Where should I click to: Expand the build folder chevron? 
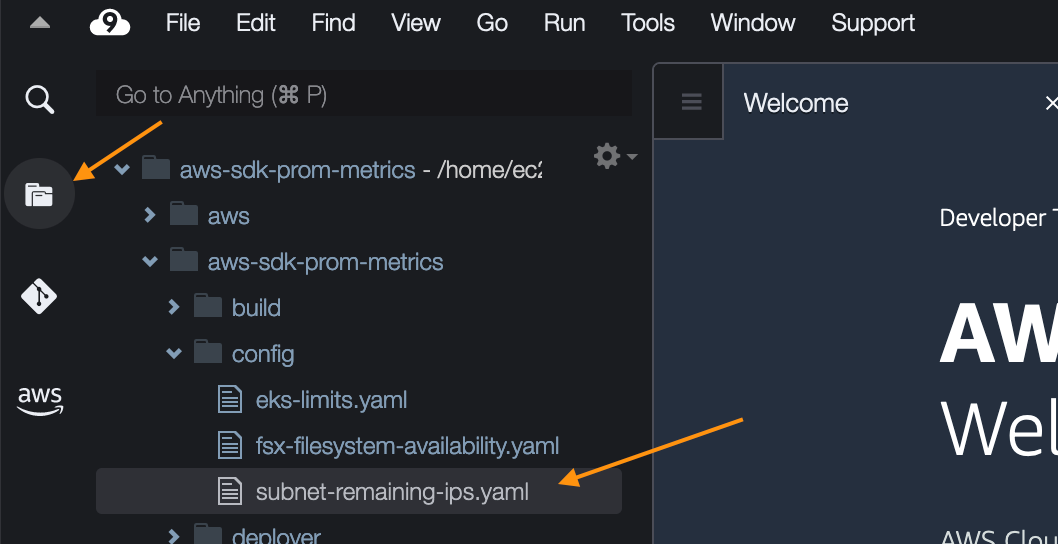tap(174, 307)
